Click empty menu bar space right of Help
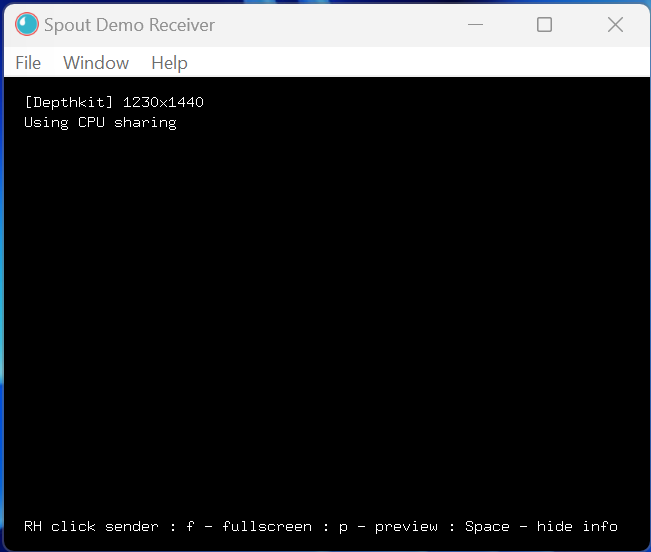The image size is (651, 552). [400, 63]
